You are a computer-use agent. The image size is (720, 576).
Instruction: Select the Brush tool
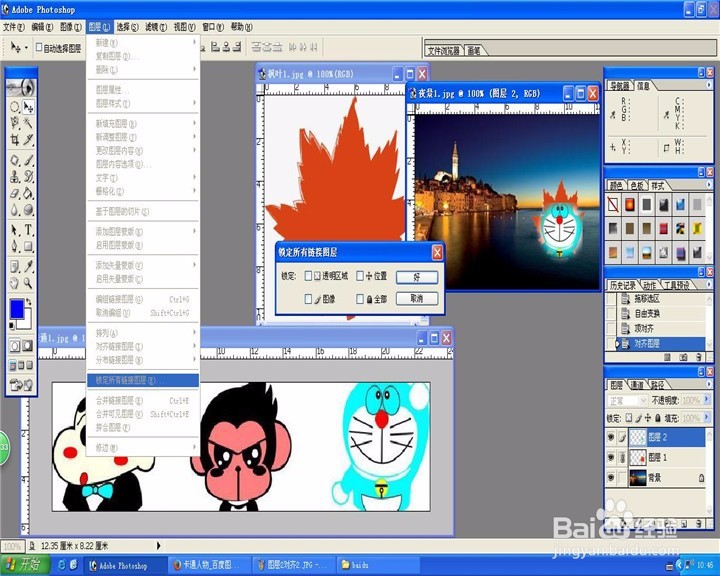pyautogui.click(x=28, y=160)
